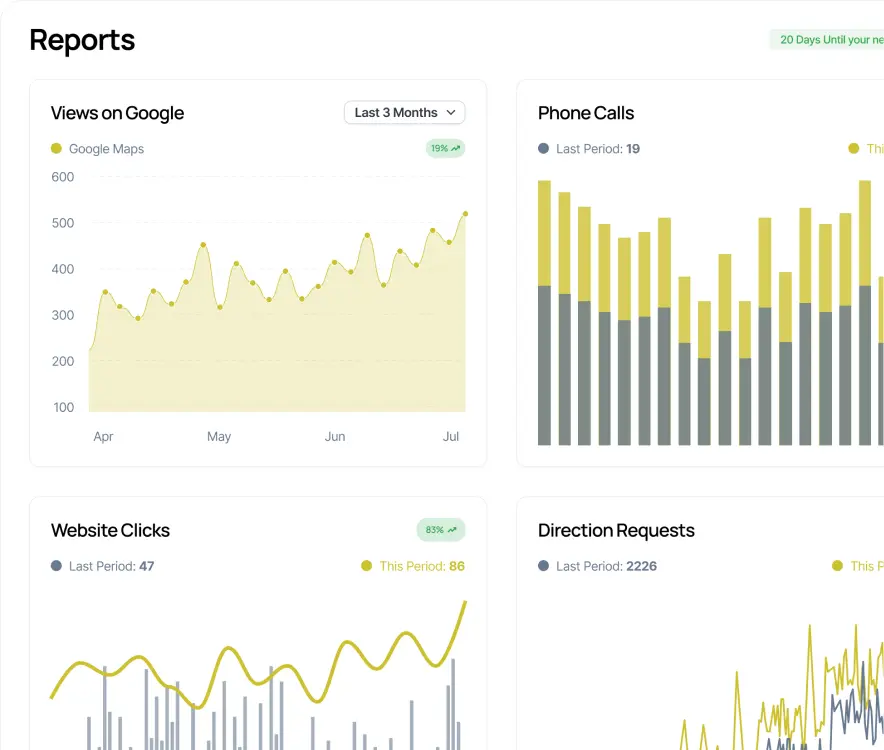Click the Views on Google card title
The width and height of the screenshot is (884, 750).
tap(117, 113)
